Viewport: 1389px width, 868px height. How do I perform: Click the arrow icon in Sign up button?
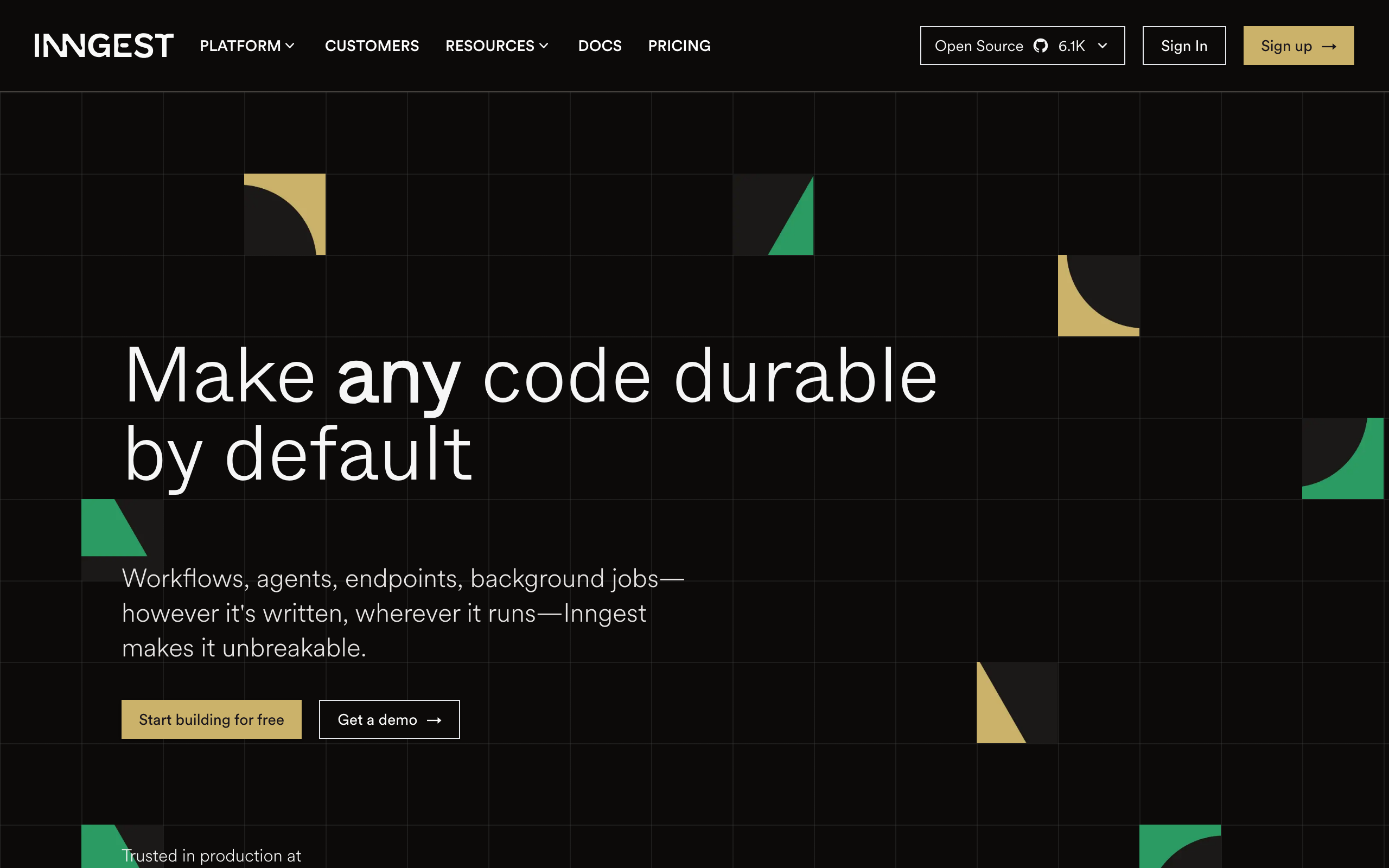tap(1329, 47)
